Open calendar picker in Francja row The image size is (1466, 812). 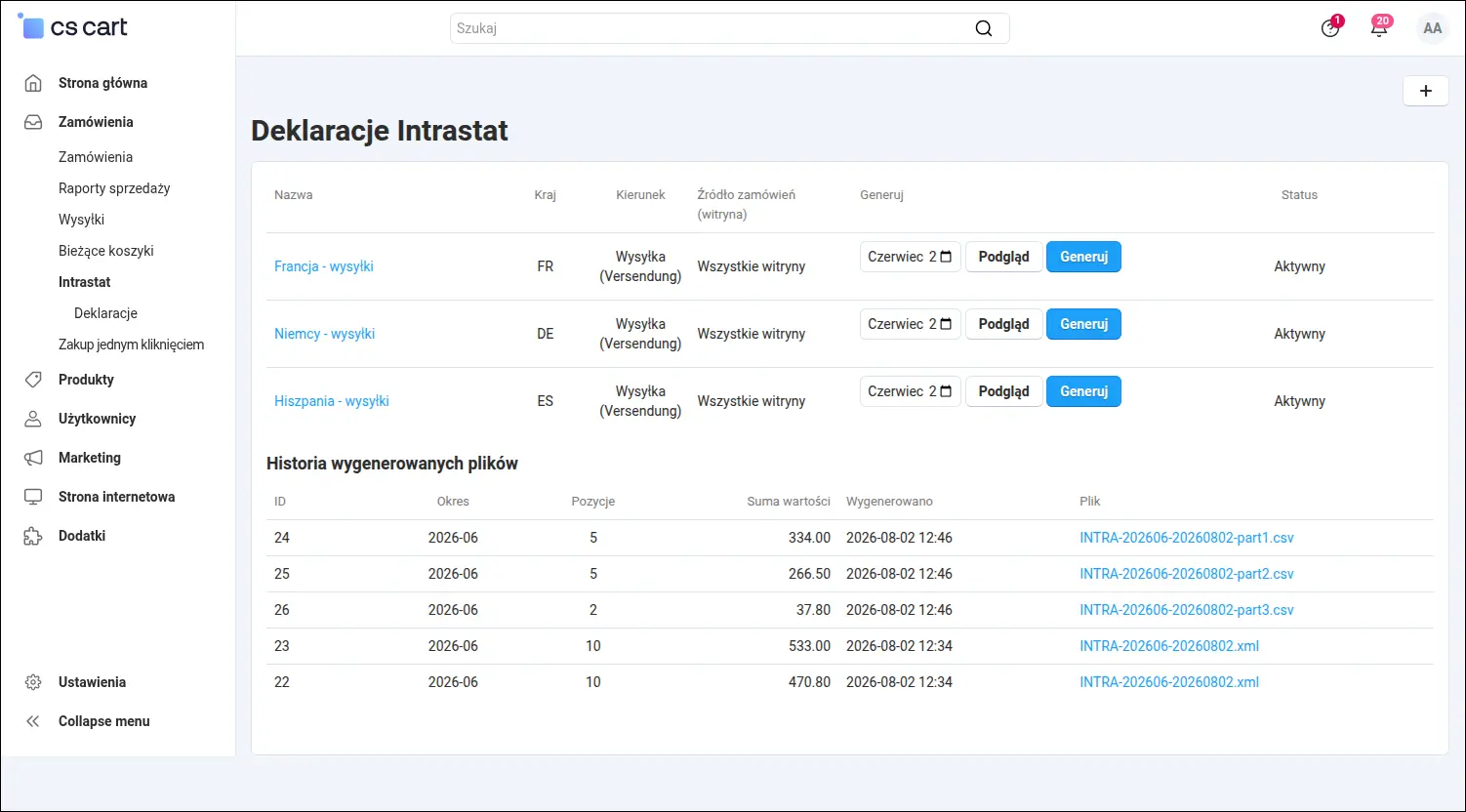(946, 257)
